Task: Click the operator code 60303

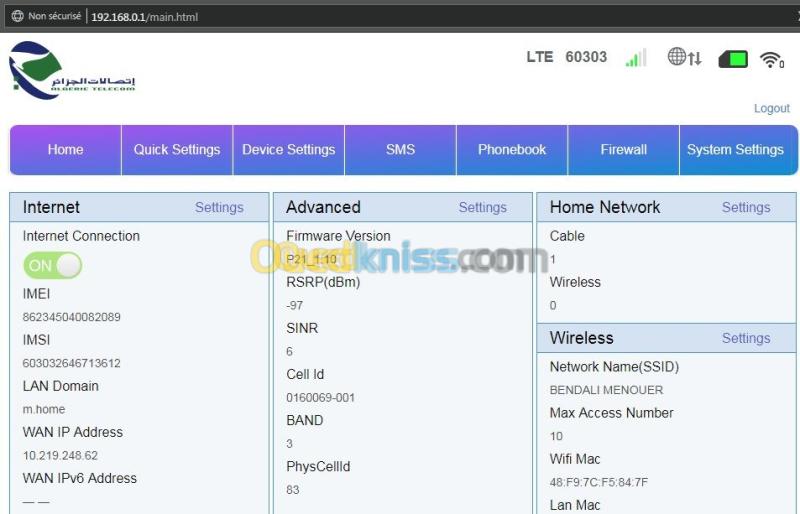Action: click(x=586, y=57)
